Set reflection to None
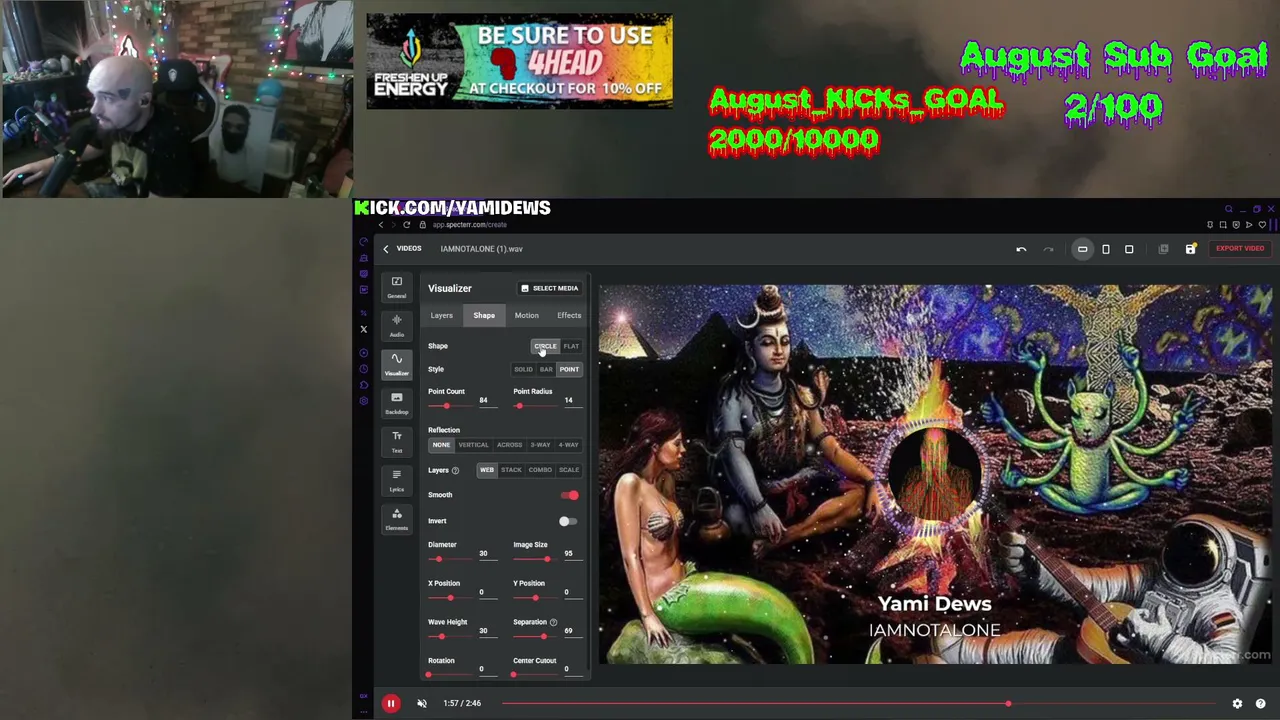The image size is (1280, 720). pyautogui.click(x=441, y=445)
